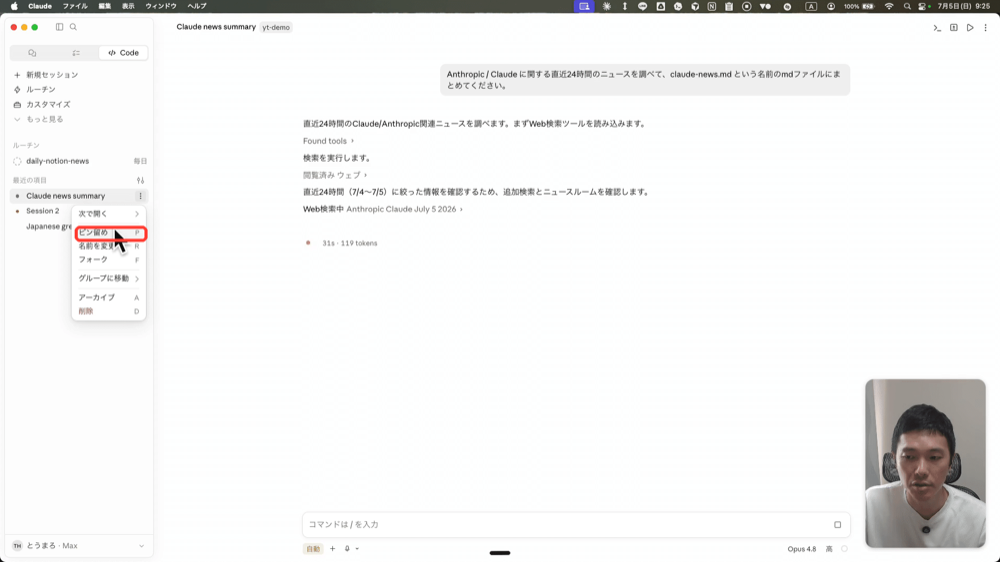Click the purple screen-share menu bar icon
Screen dimensions: 1000x562
coord(584,6)
